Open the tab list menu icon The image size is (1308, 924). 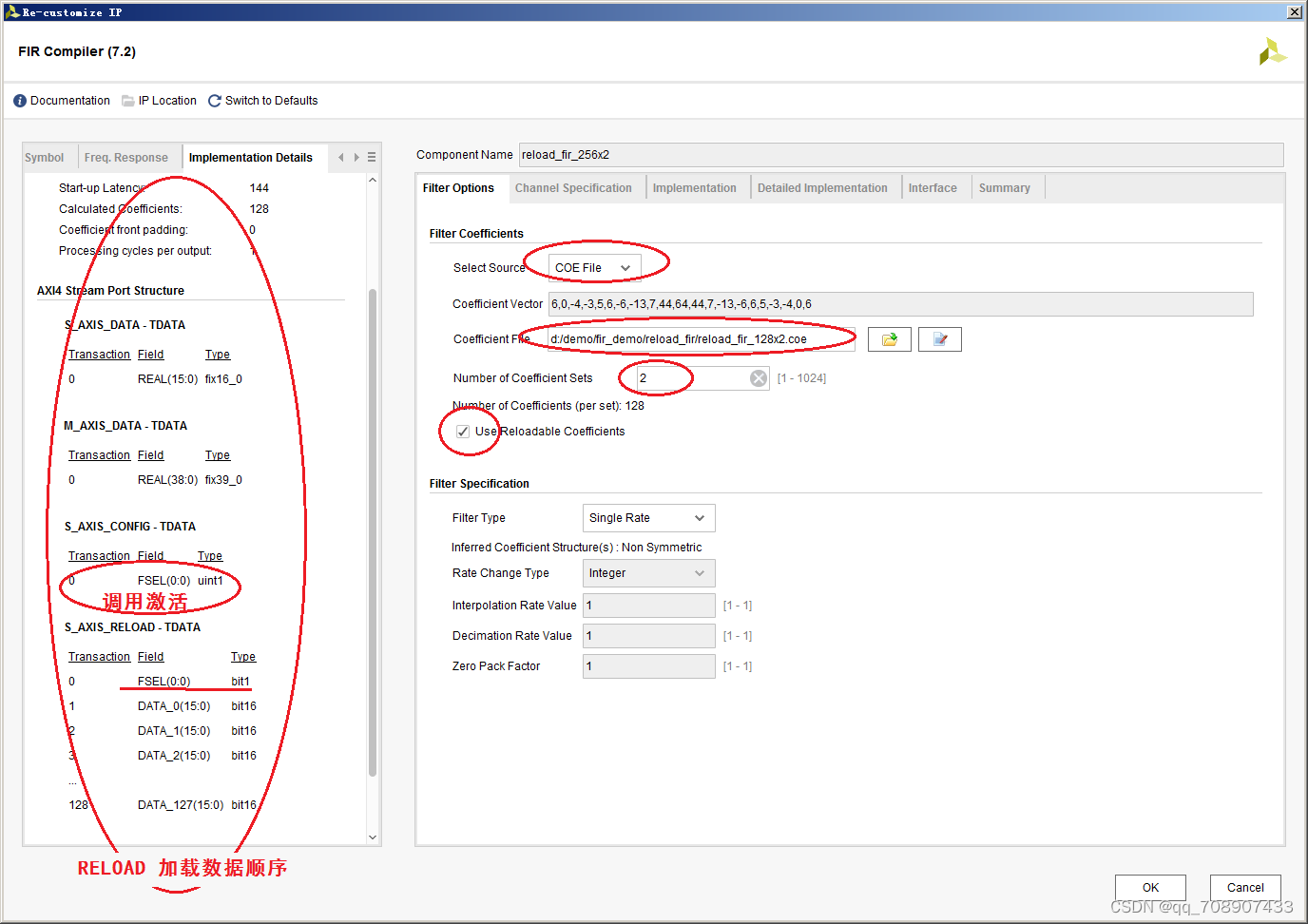coord(372,158)
